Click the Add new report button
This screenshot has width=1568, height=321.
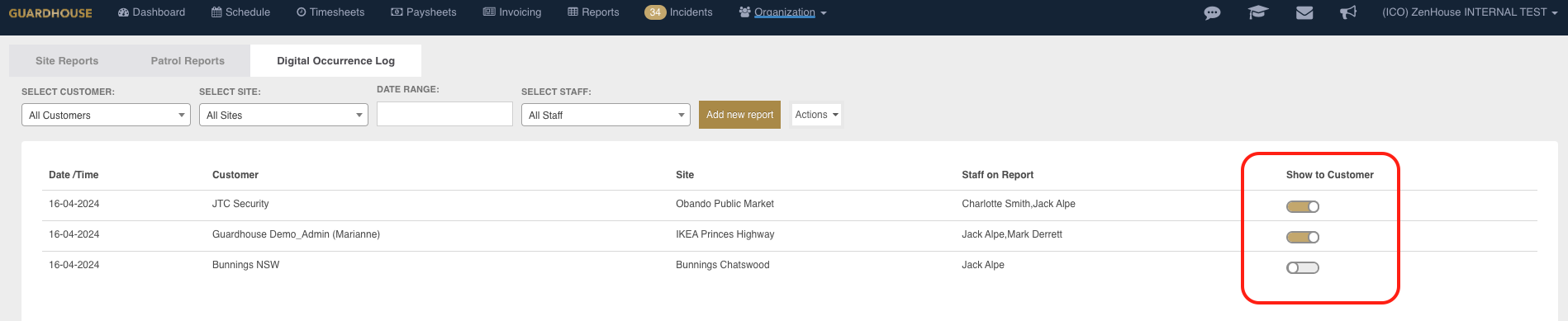pos(739,115)
